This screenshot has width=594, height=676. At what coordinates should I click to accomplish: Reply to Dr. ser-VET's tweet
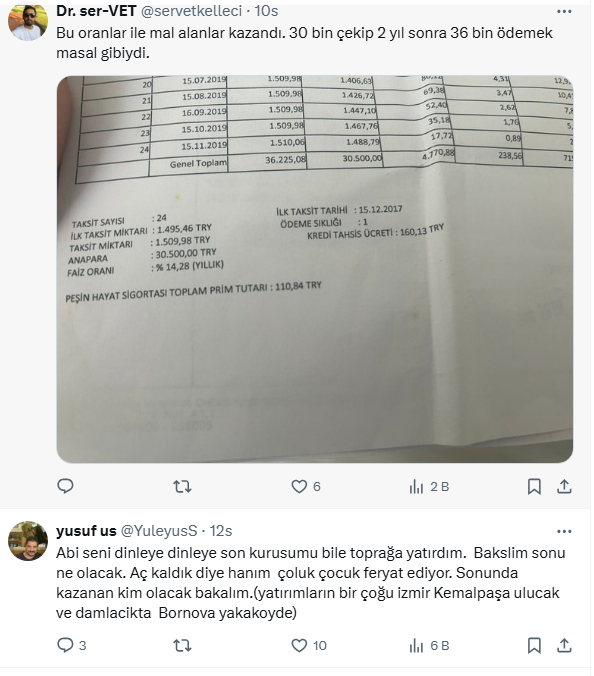[x=66, y=486]
